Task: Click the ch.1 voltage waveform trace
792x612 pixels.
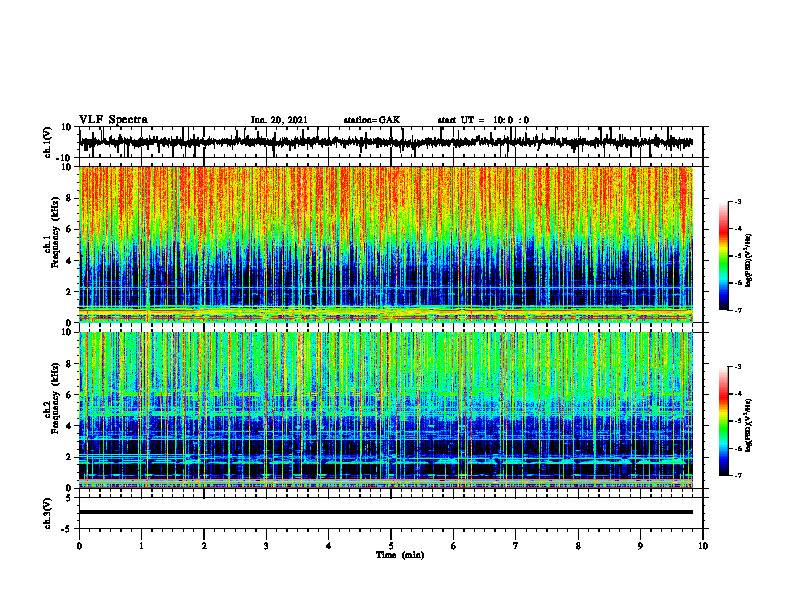Action: pyautogui.click(x=386, y=142)
